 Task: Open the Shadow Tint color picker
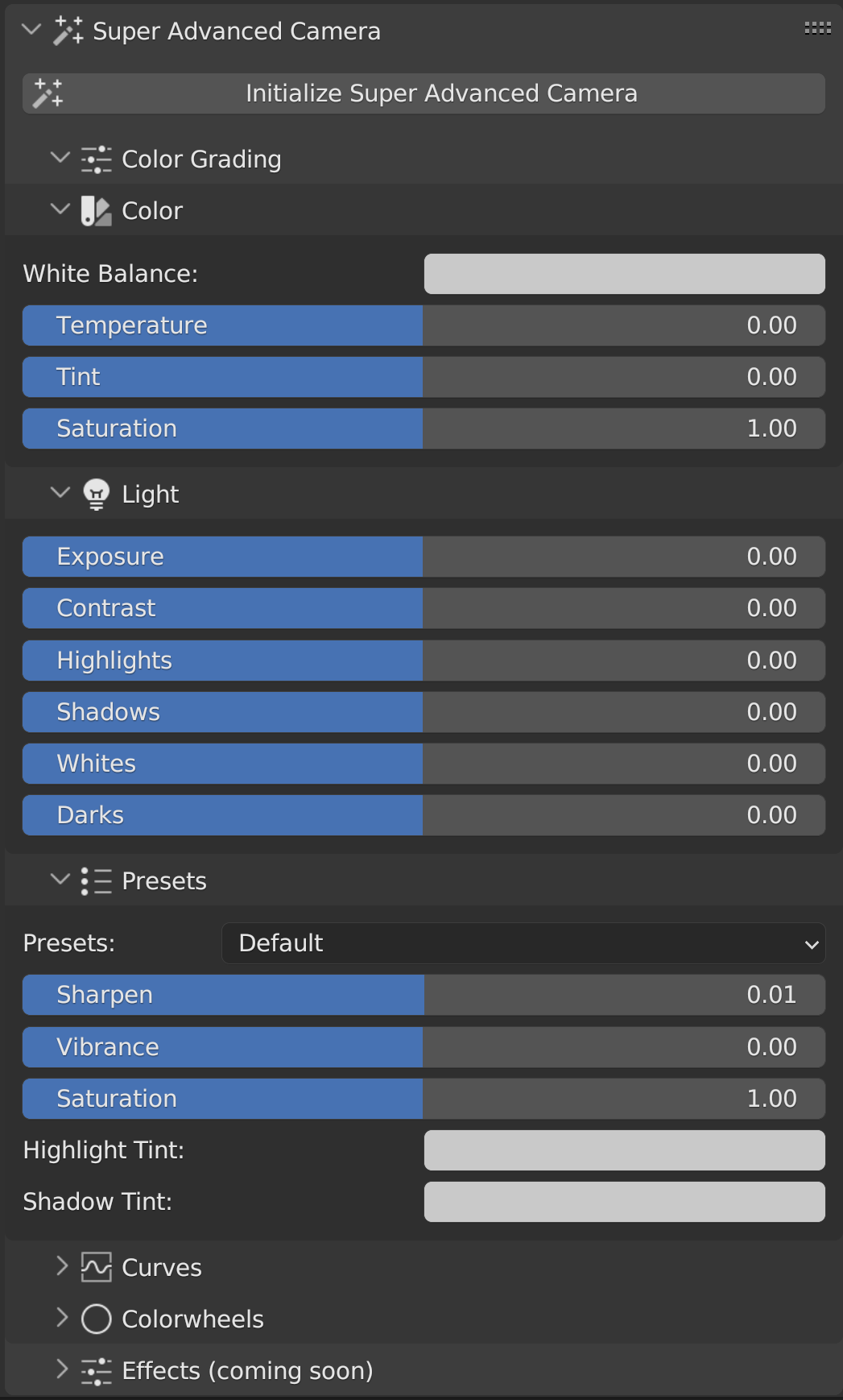[x=625, y=1201]
